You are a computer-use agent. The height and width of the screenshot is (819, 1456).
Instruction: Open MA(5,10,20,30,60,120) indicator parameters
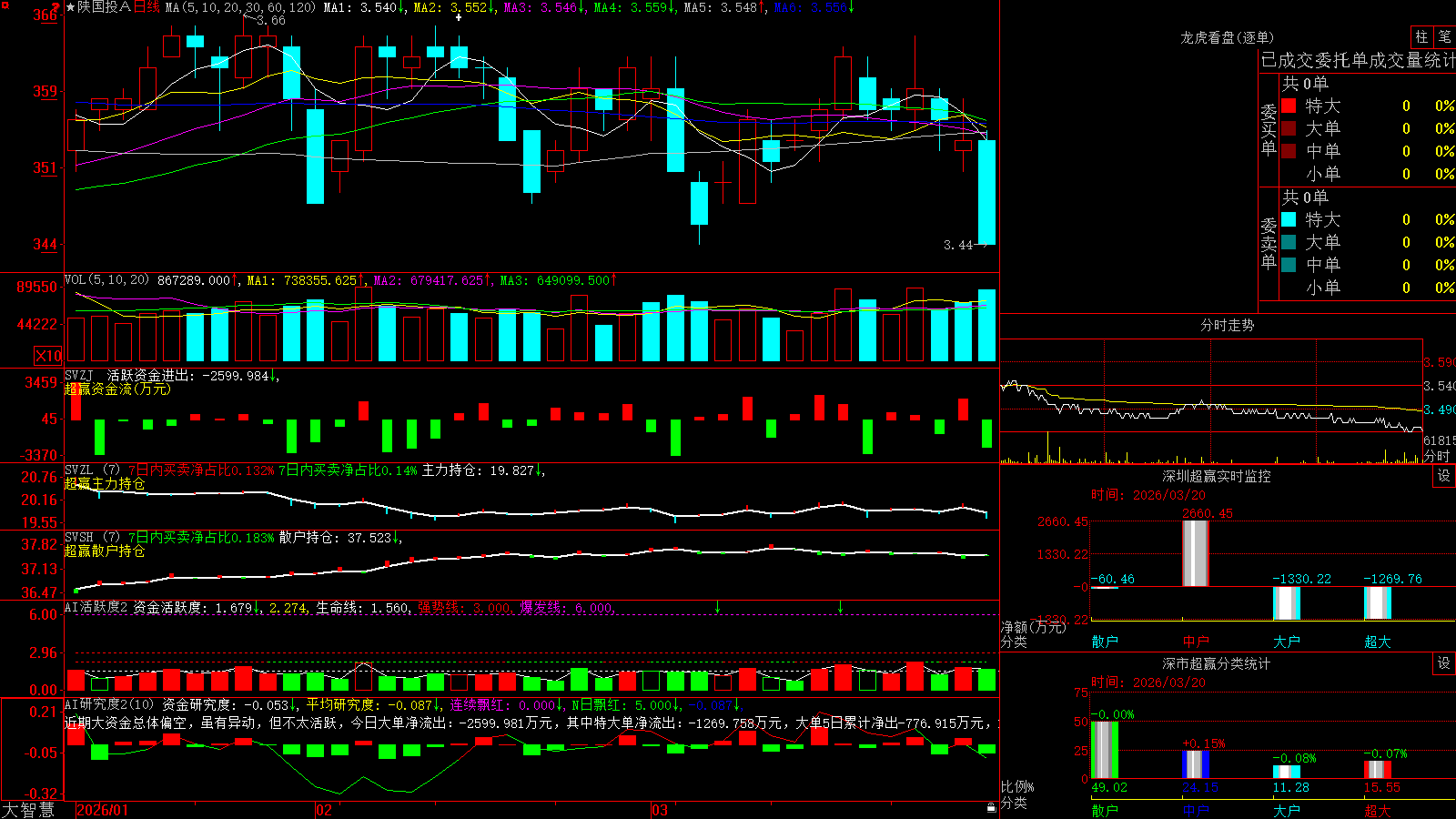coord(240,7)
